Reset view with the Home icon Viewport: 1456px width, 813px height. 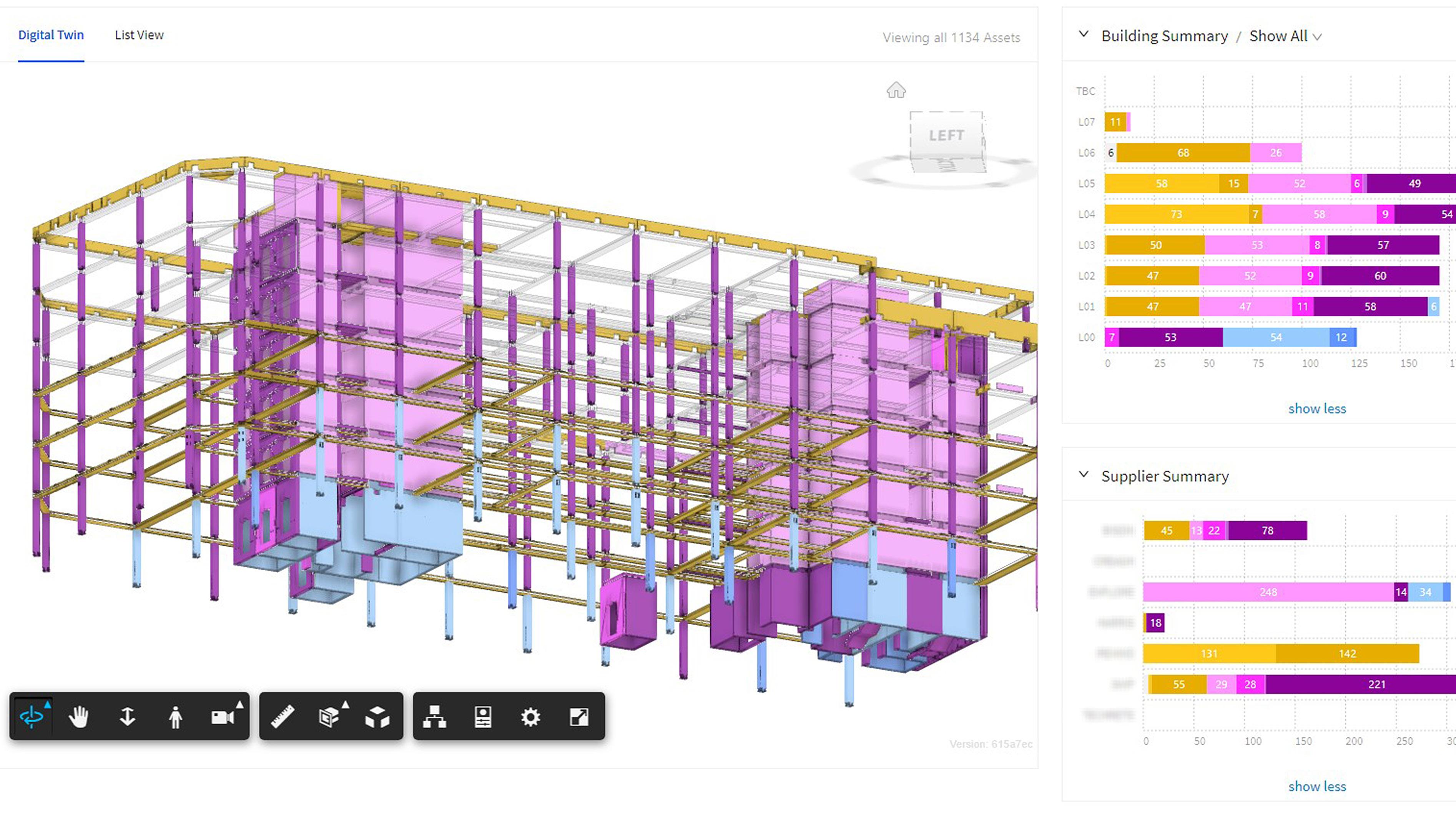point(896,90)
